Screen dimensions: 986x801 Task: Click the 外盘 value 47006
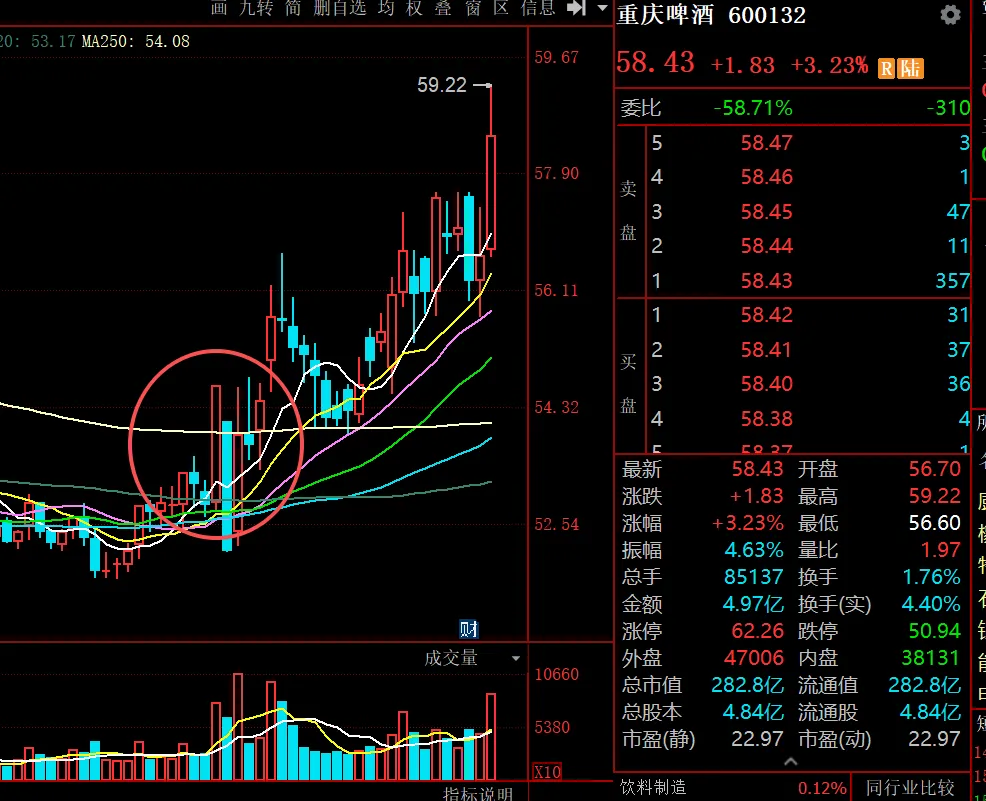tap(753, 658)
